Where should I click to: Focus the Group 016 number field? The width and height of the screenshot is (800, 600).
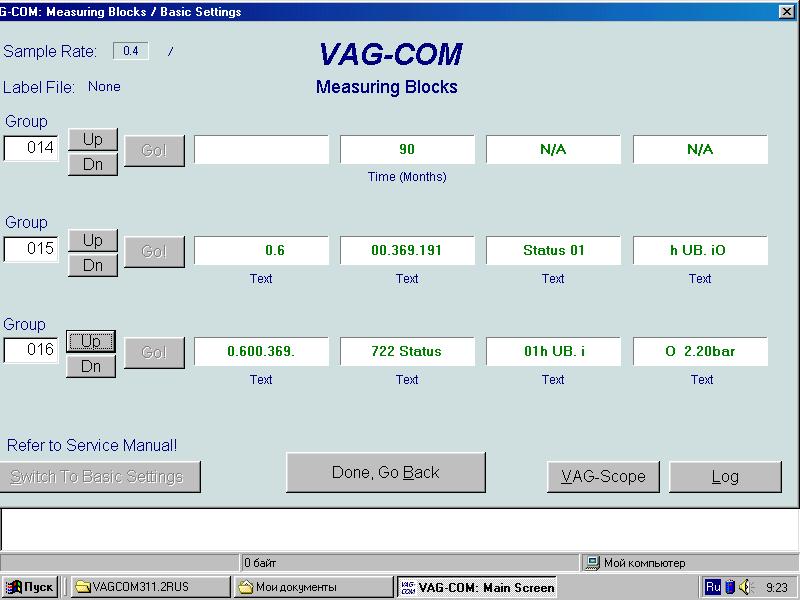point(31,351)
